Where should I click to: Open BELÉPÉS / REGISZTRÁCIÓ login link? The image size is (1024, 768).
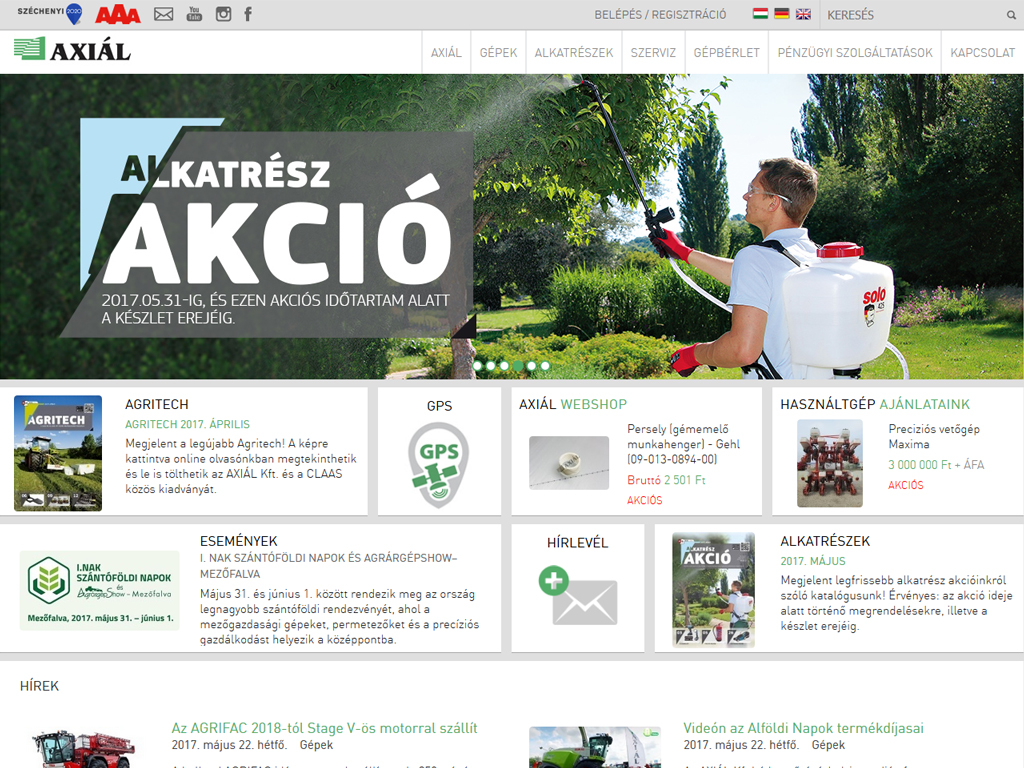pyautogui.click(x=660, y=15)
